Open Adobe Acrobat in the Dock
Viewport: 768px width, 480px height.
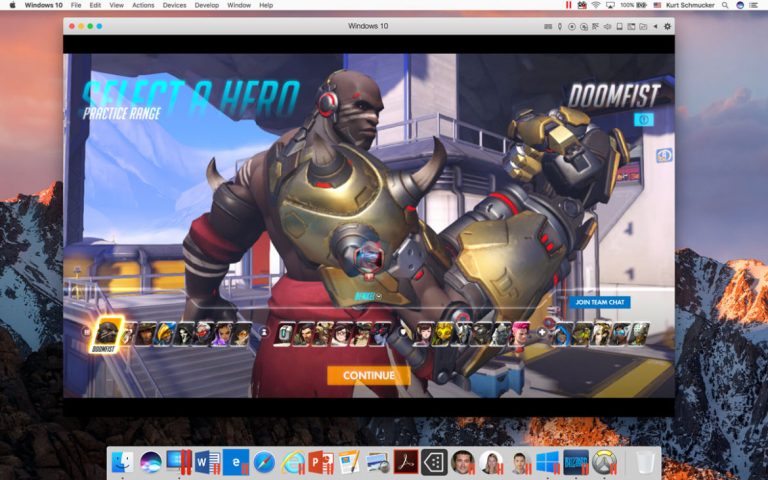406,462
